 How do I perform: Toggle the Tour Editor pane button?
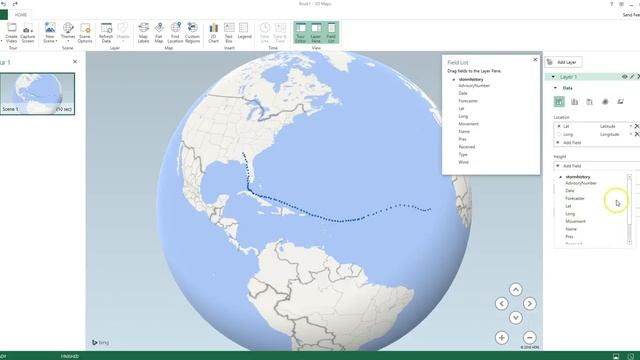(300, 33)
